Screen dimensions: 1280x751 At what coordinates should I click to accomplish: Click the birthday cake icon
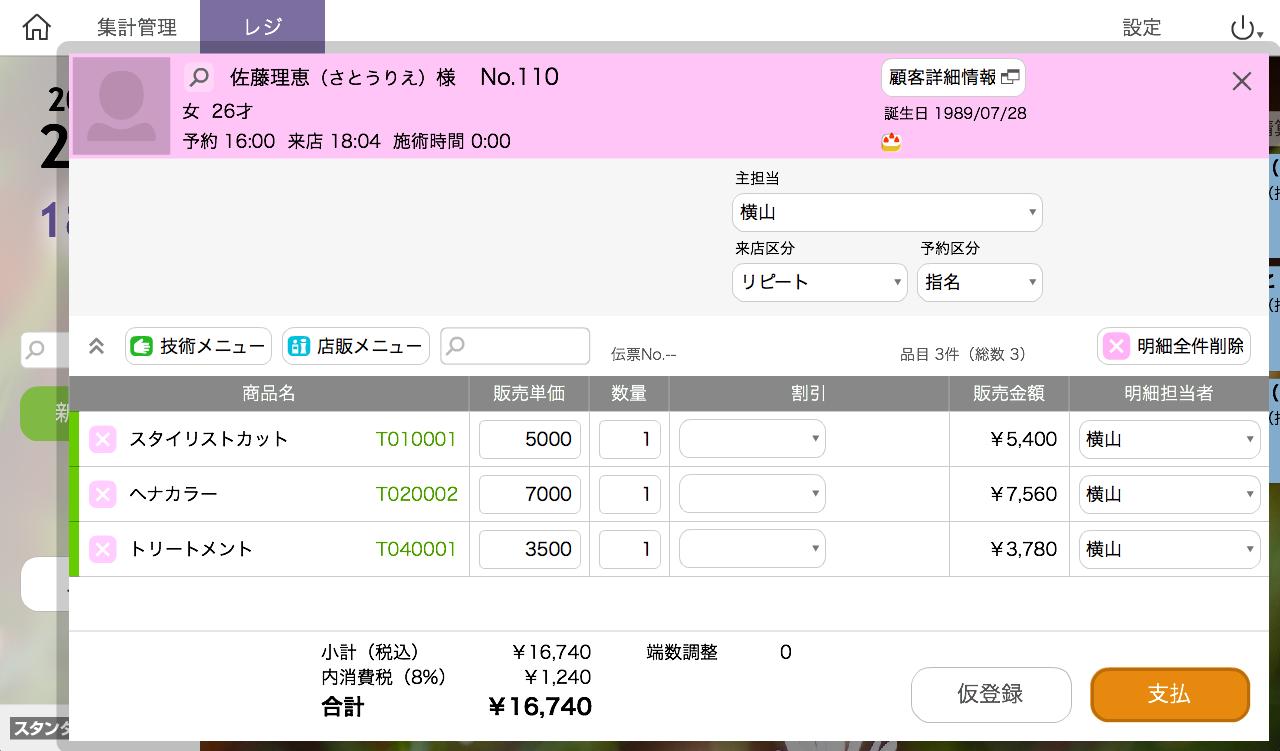coord(891,142)
